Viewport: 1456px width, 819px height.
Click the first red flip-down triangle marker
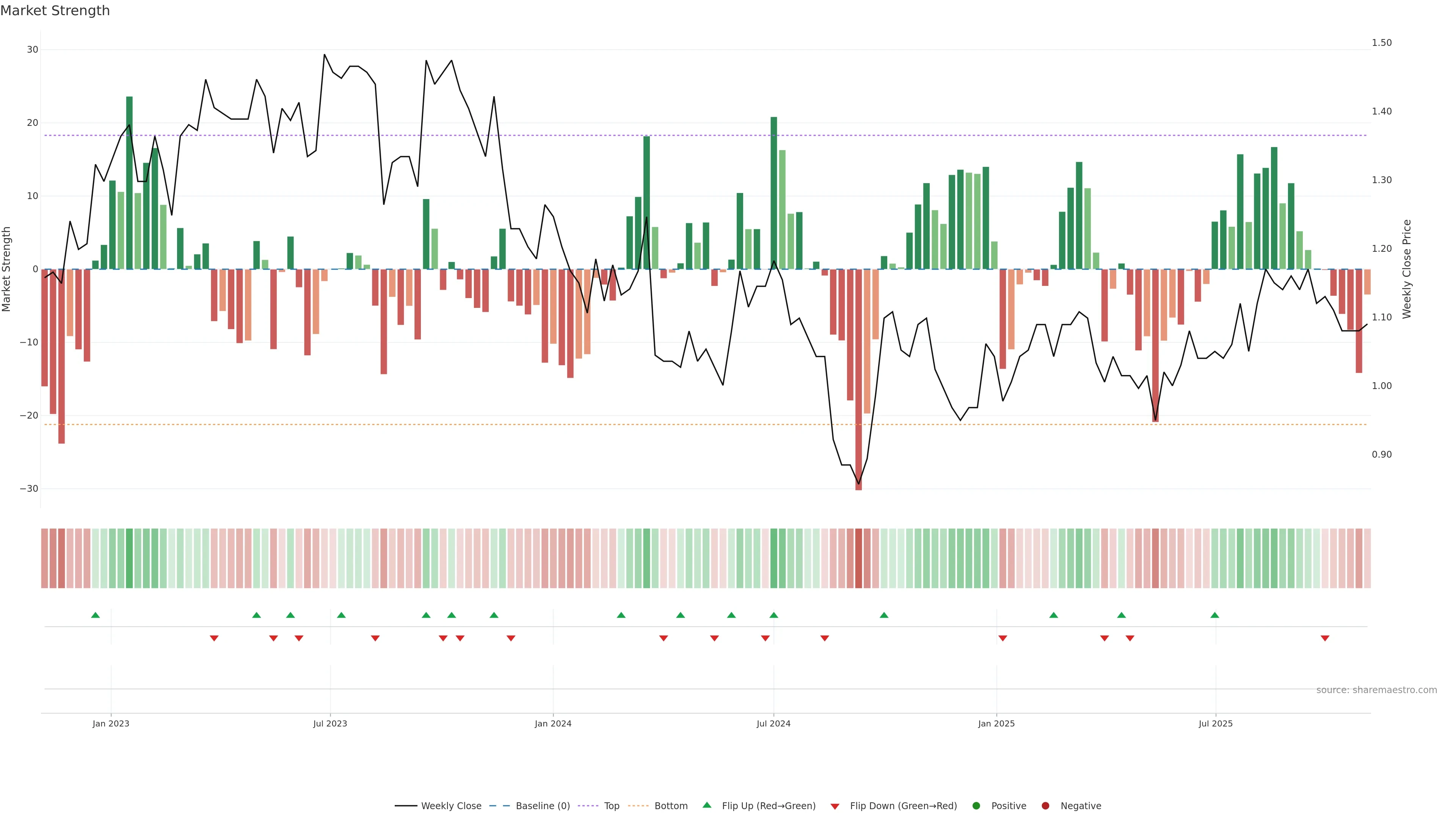pos(214,638)
